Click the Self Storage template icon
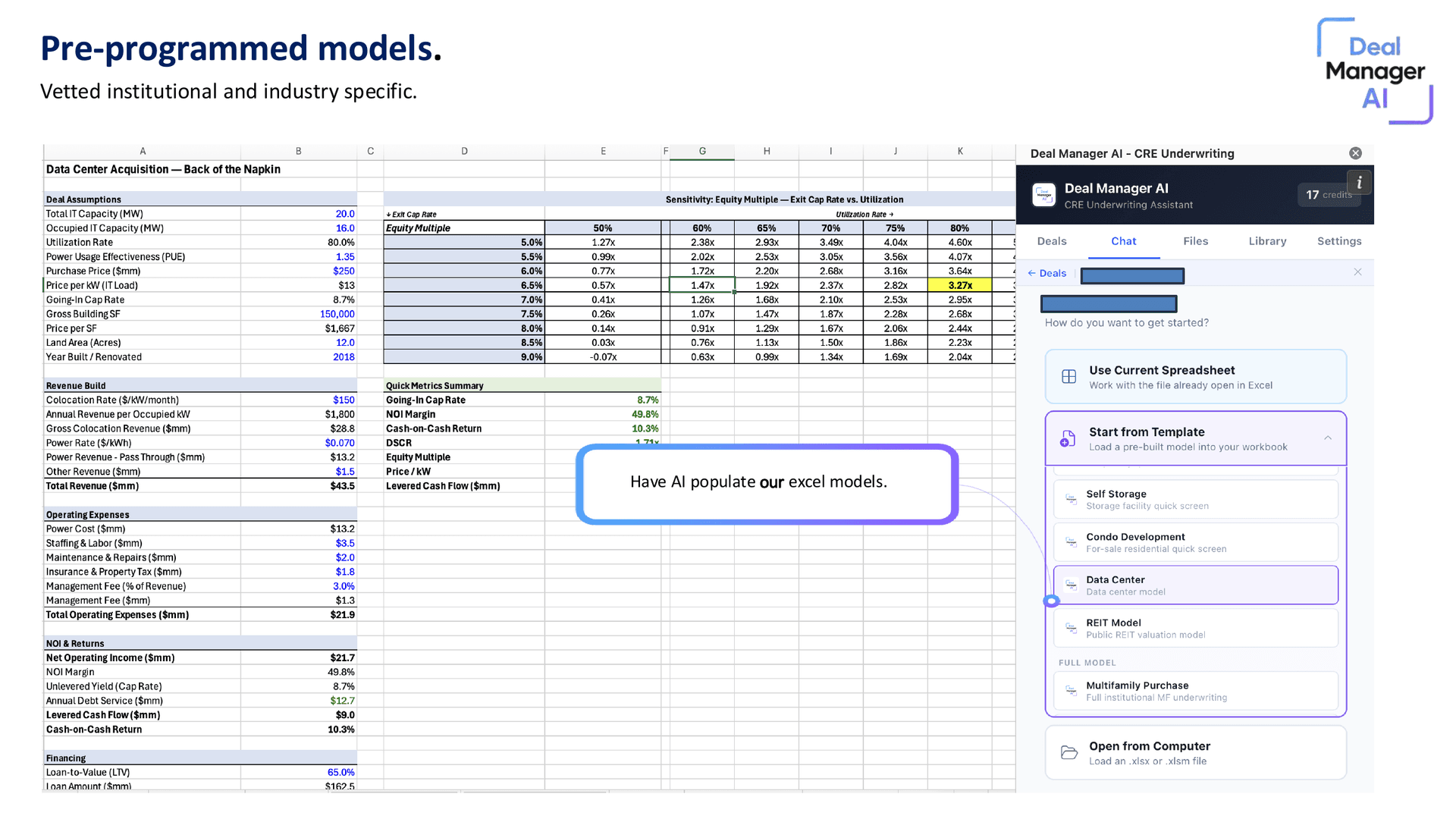1456x819 pixels. point(1071,499)
